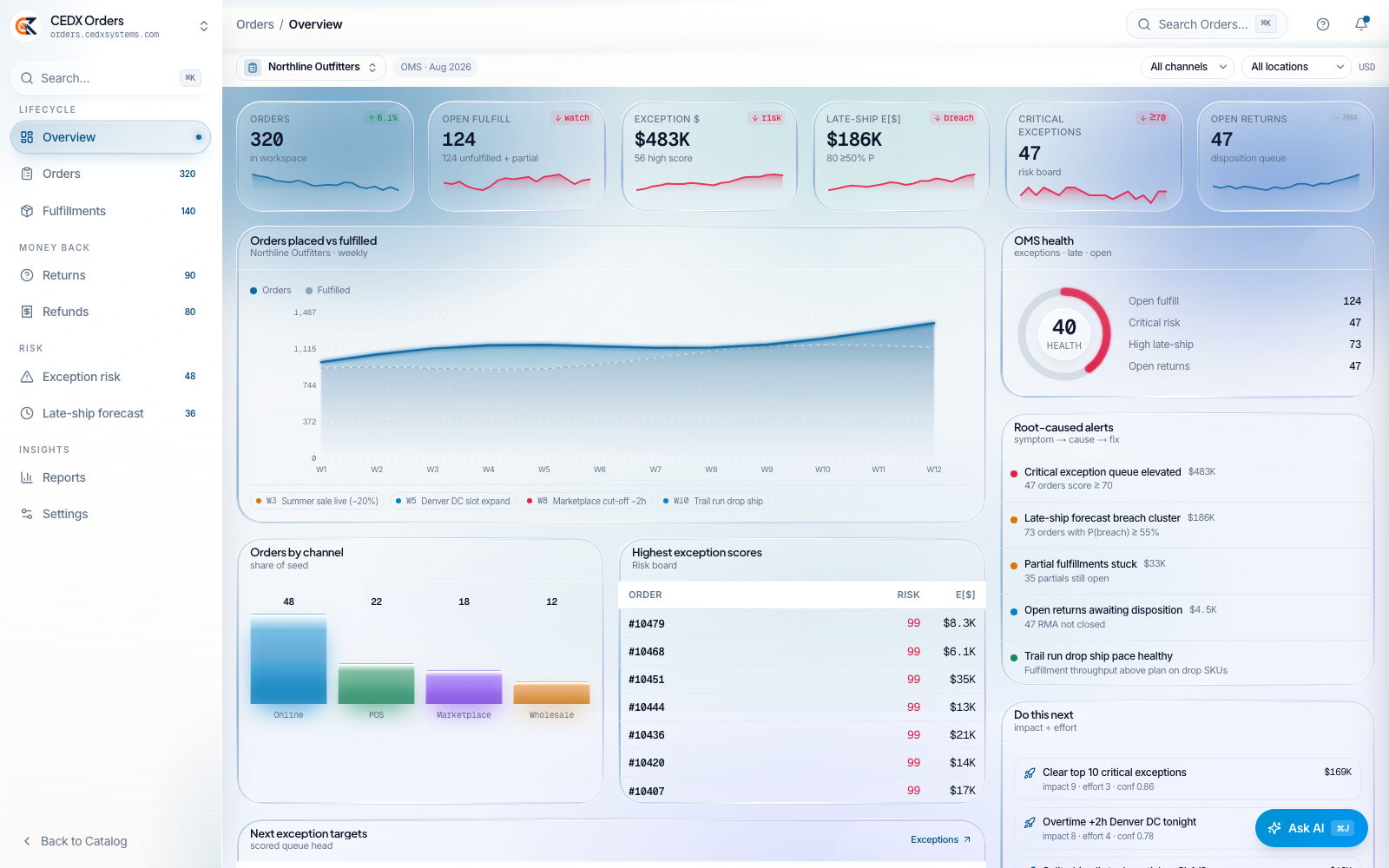Open Late-ship forecast breach cluster alert
The height and width of the screenshot is (868, 1389).
1188,525
